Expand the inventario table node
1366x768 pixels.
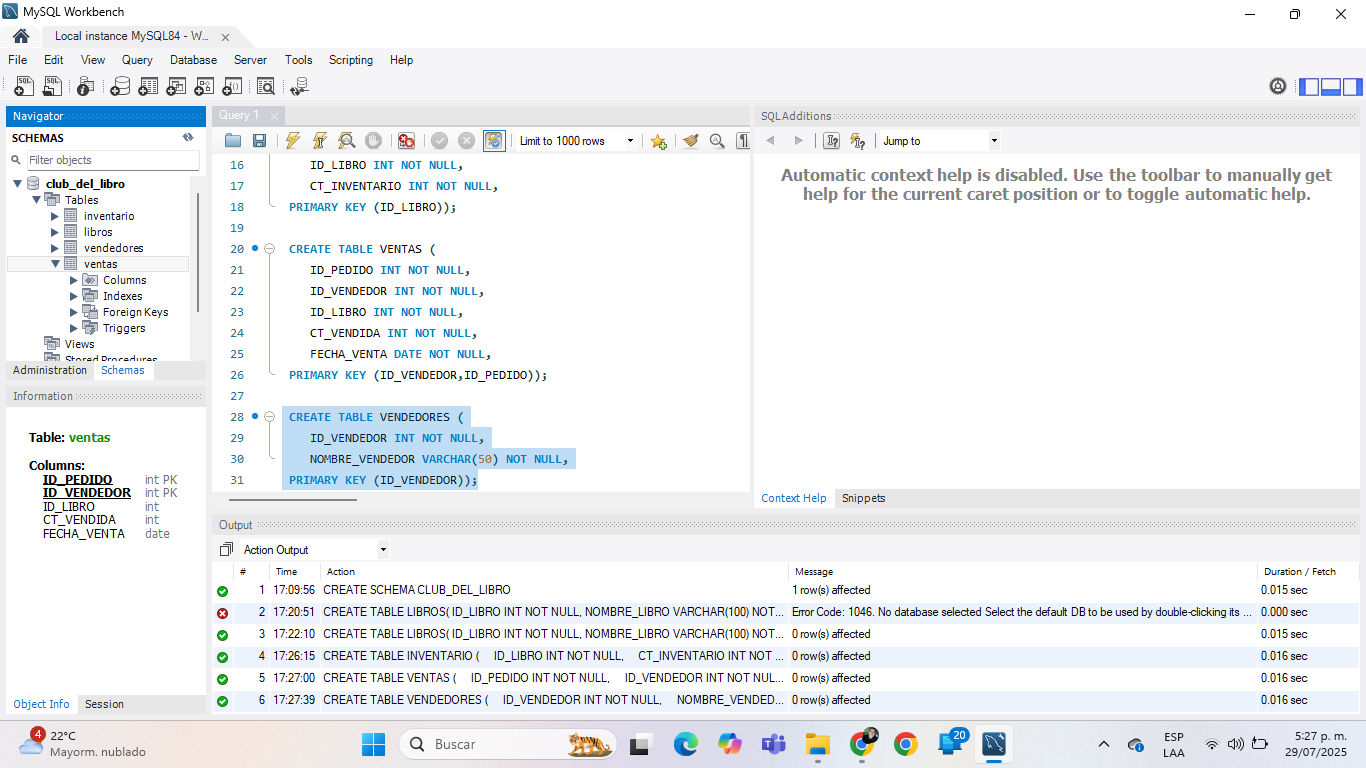click(55, 216)
